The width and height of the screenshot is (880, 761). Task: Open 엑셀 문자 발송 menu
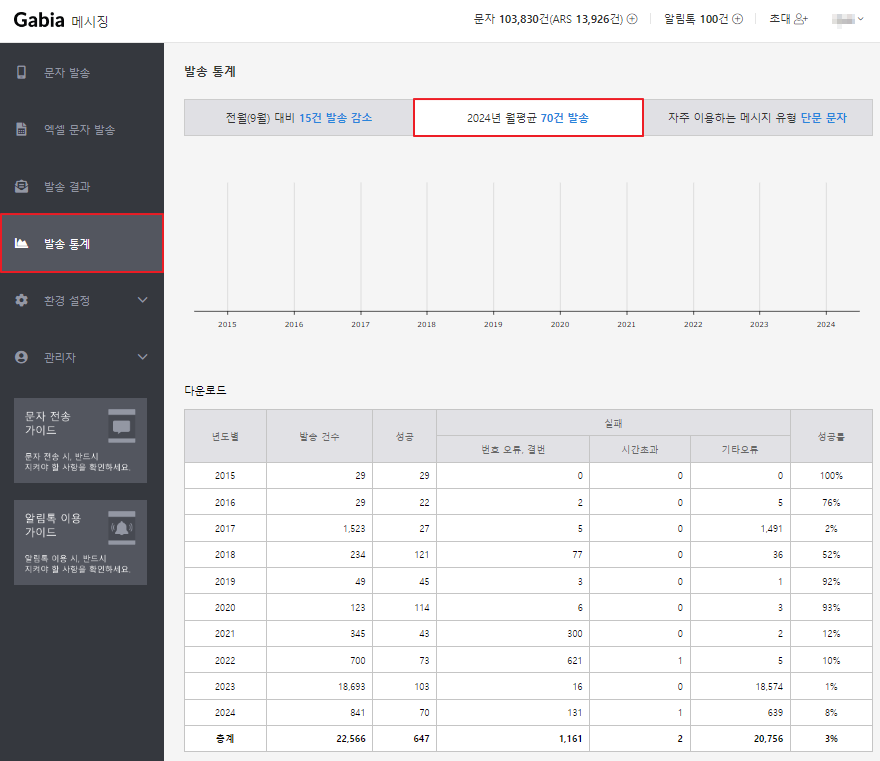82,129
